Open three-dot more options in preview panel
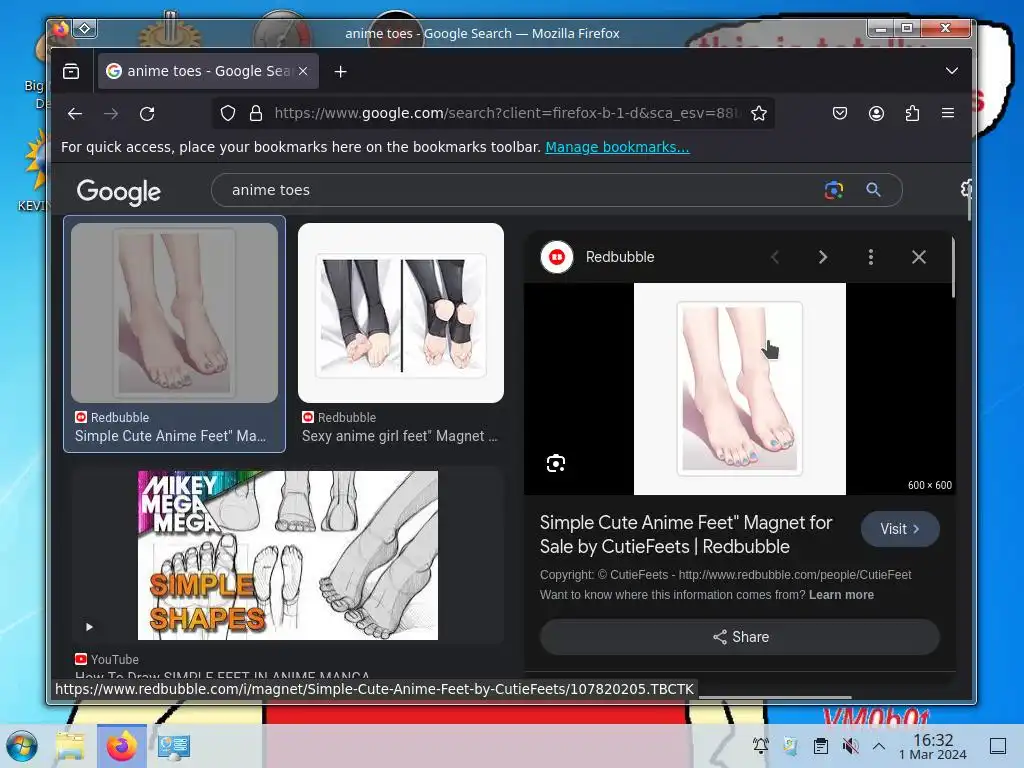 pos(871,257)
